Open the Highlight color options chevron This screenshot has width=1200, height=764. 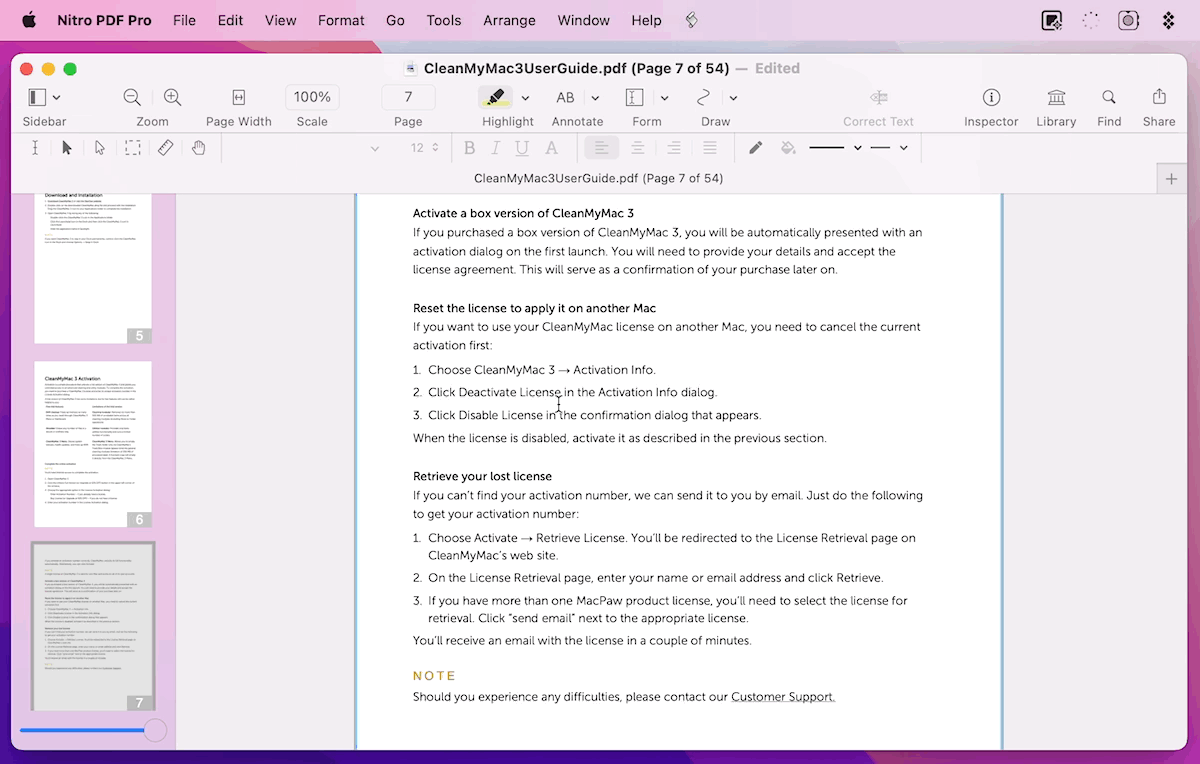(526, 98)
